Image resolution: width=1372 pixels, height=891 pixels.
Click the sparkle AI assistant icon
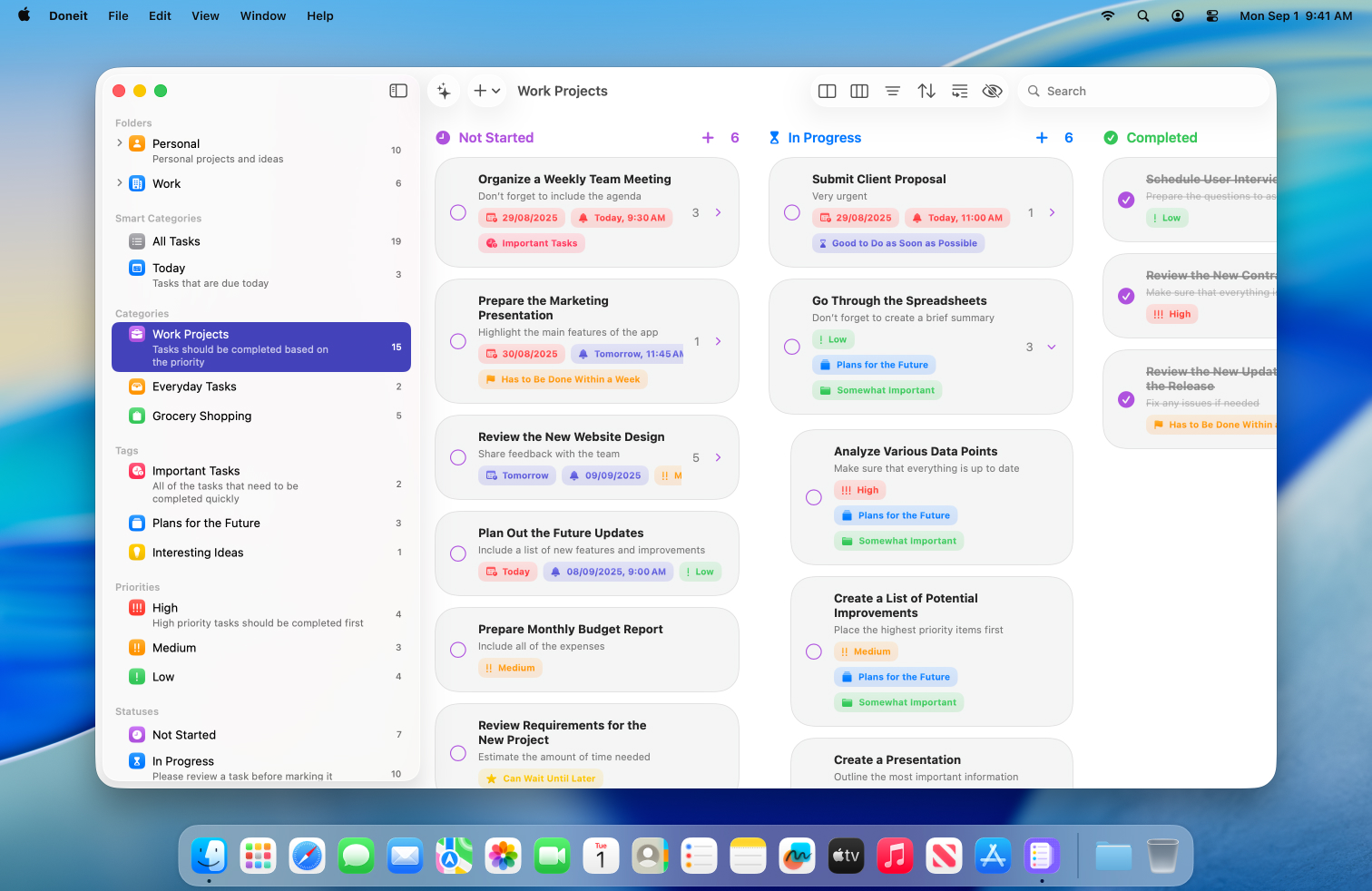click(444, 91)
